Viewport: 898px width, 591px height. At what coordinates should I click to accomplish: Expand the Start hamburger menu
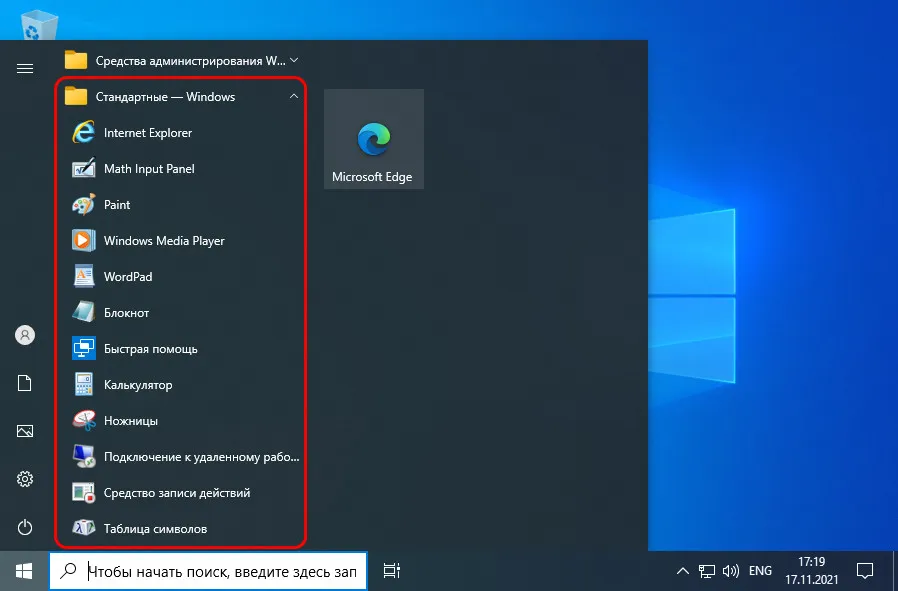pyautogui.click(x=25, y=69)
